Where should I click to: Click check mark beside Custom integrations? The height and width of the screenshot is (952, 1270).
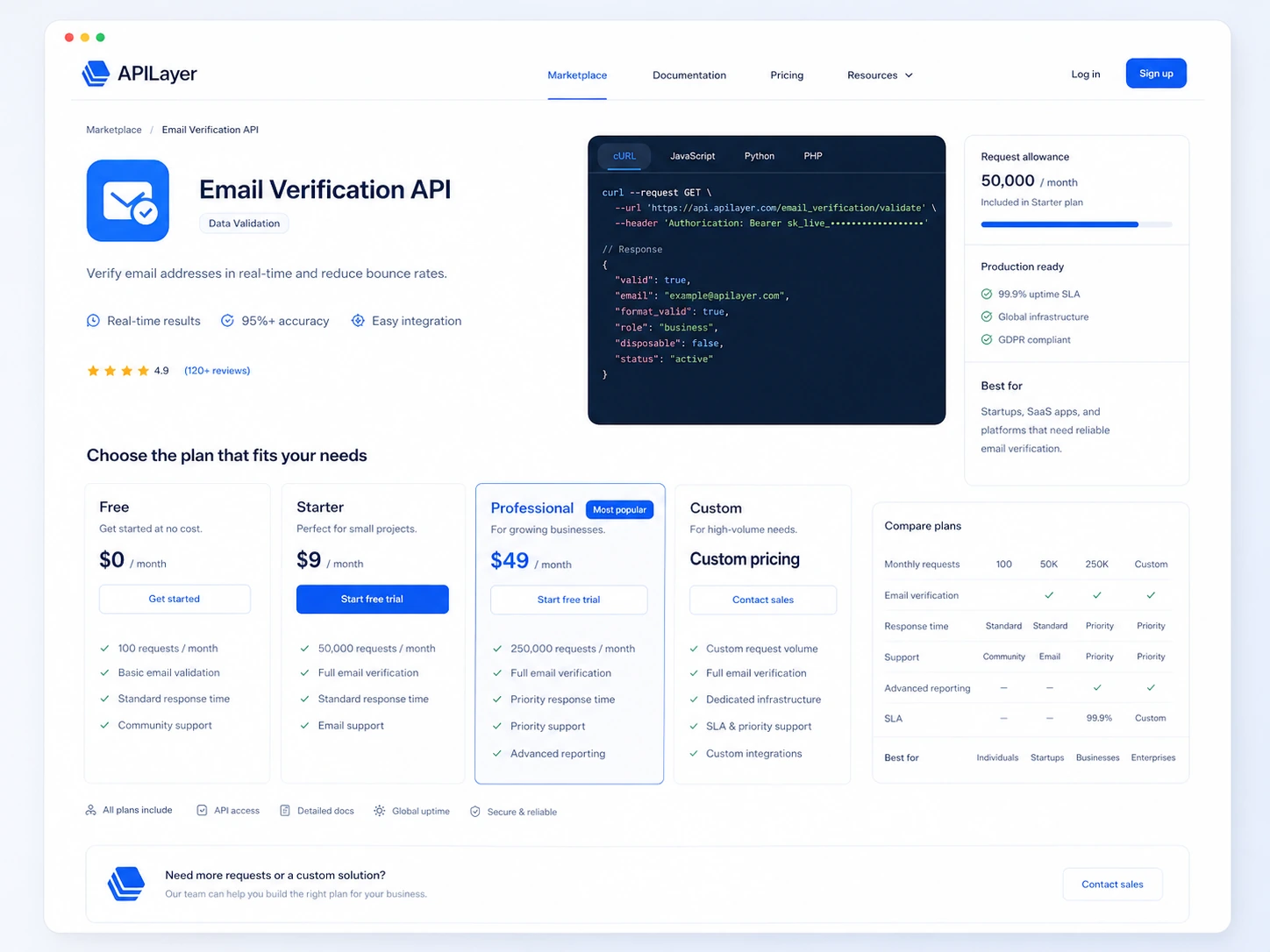[x=694, y=753]
